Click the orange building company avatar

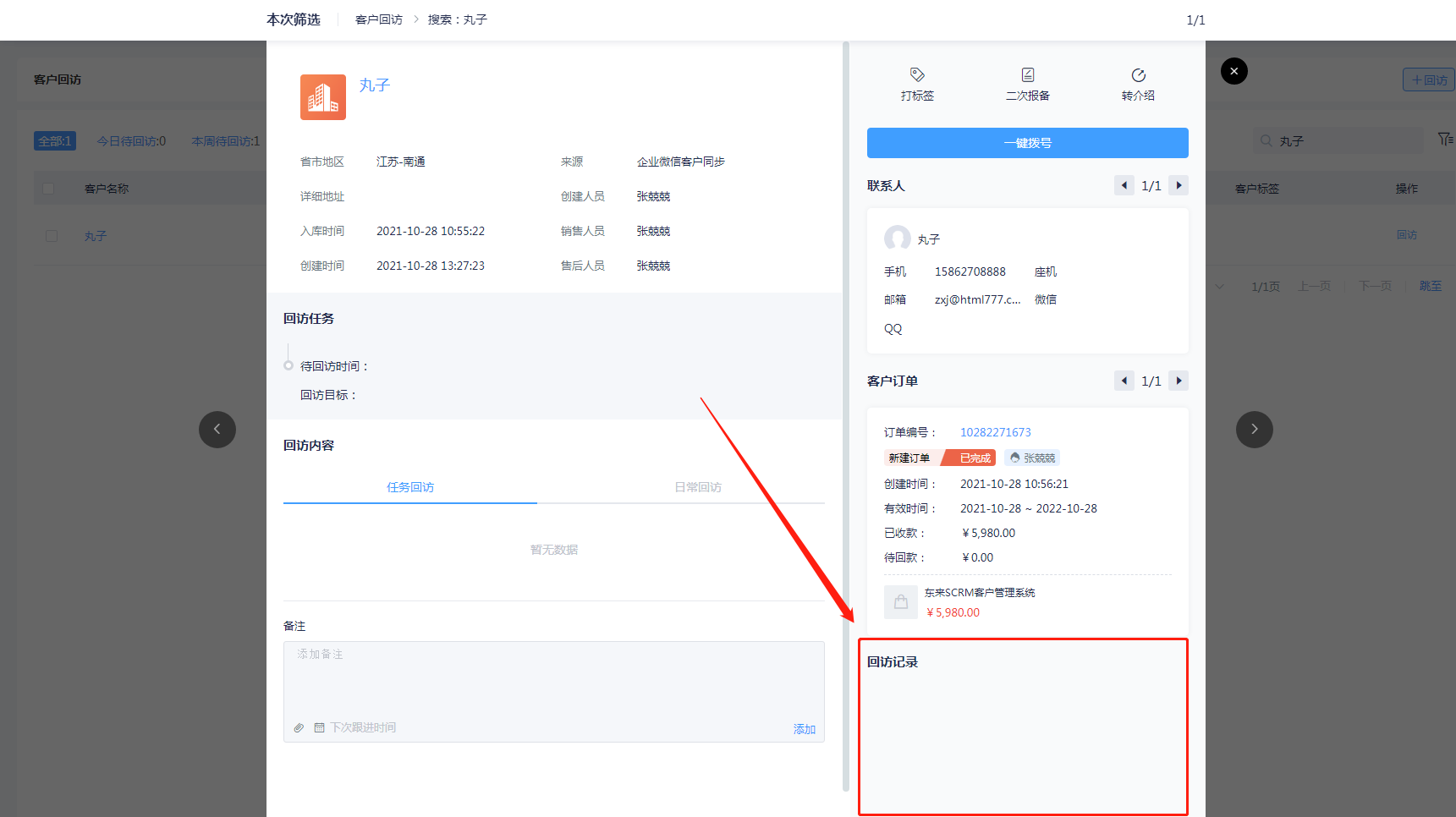pyautogui.click(x=323, y=97)
